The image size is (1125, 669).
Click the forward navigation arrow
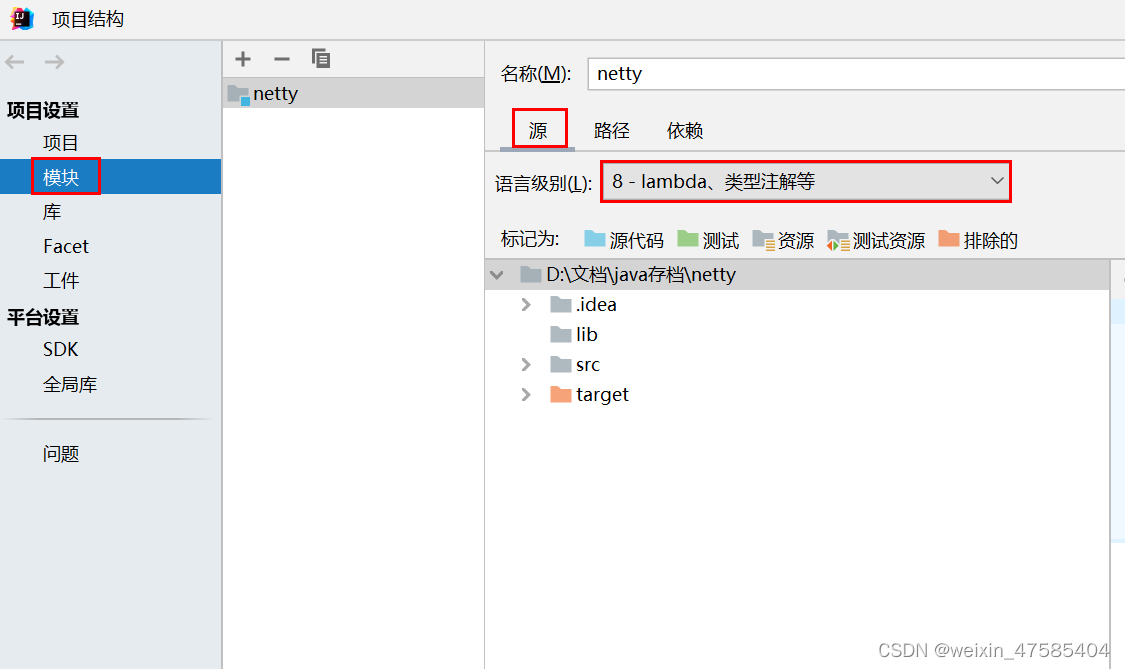[x=55, y=62]
